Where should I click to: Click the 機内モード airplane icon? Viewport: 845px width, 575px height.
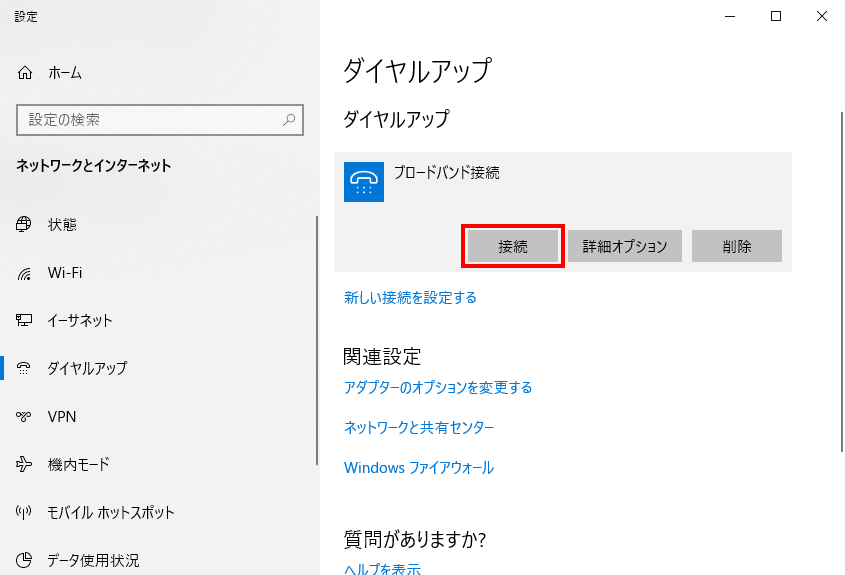24,464
